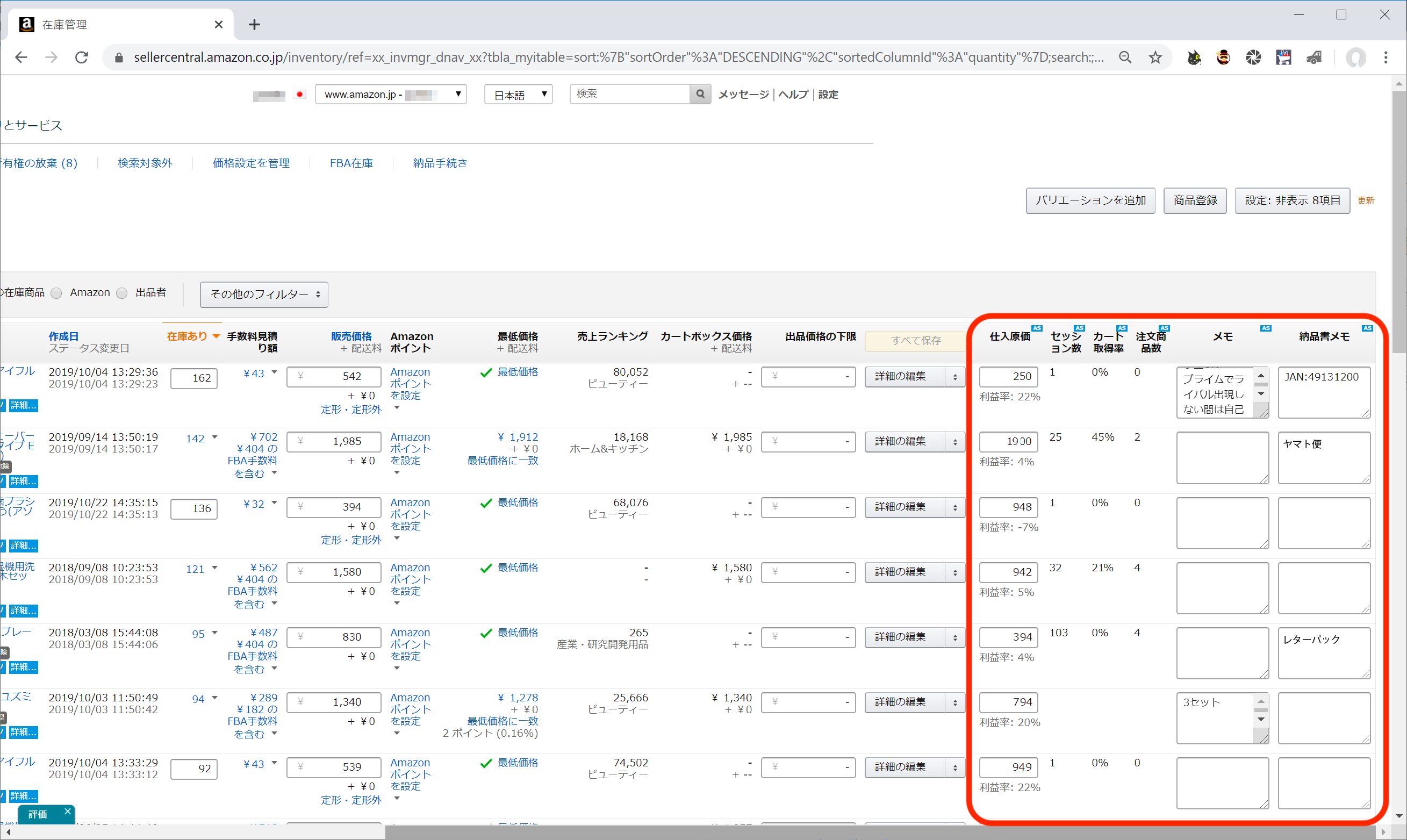Screen dimensions: 1407x840
Task: Click the ヘルプ link
Action: tap(793, 95)
